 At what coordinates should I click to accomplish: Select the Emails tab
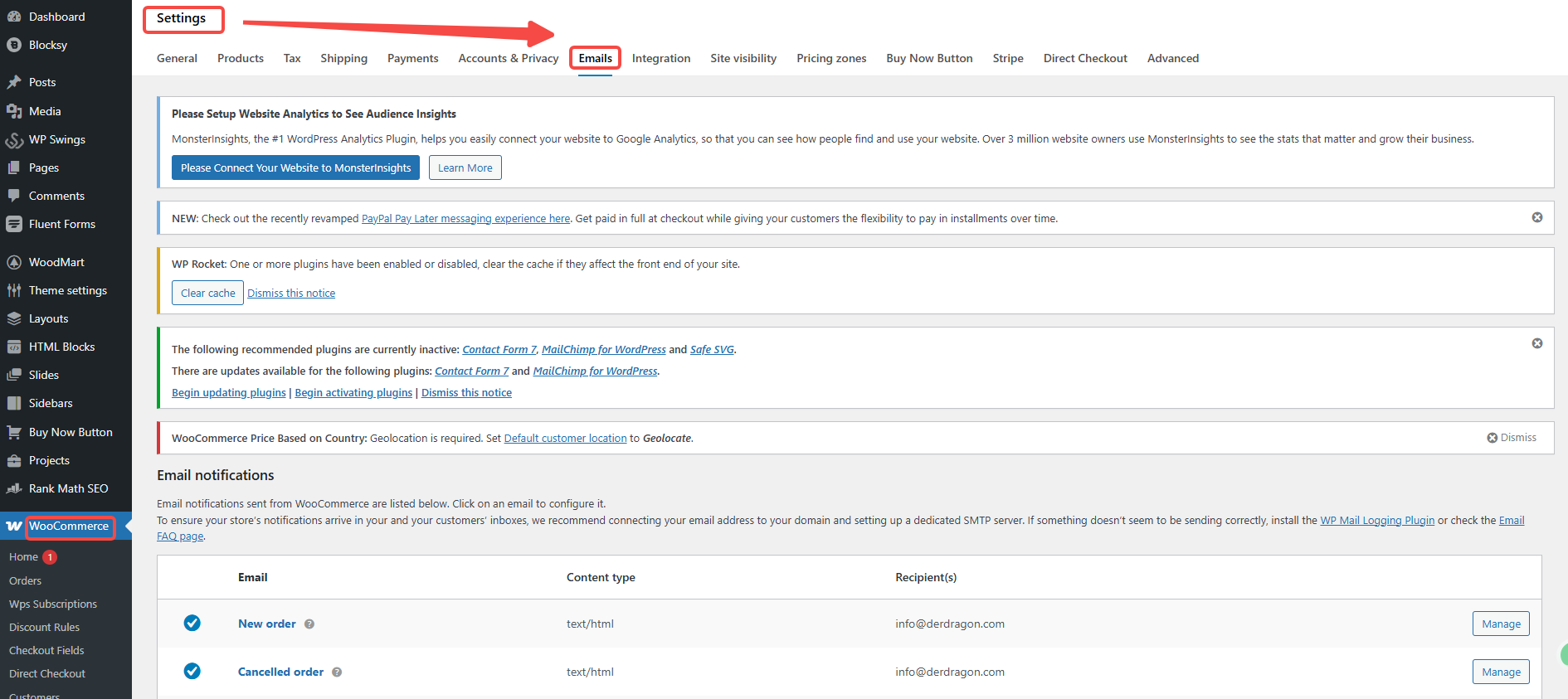point(596,58)
